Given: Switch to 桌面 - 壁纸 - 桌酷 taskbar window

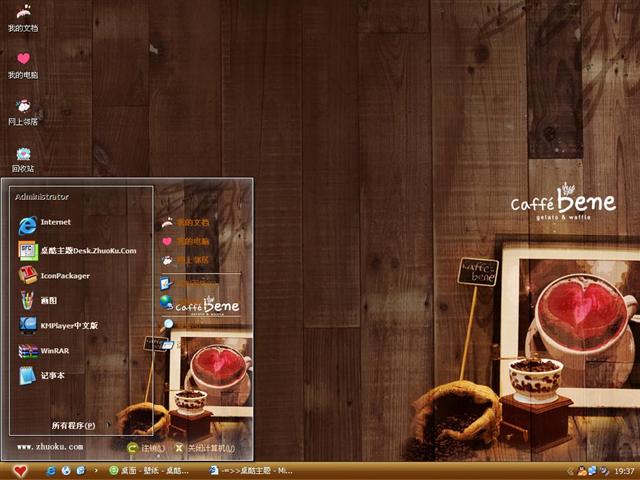Looking at the screenshot, I should pos(149,471).
